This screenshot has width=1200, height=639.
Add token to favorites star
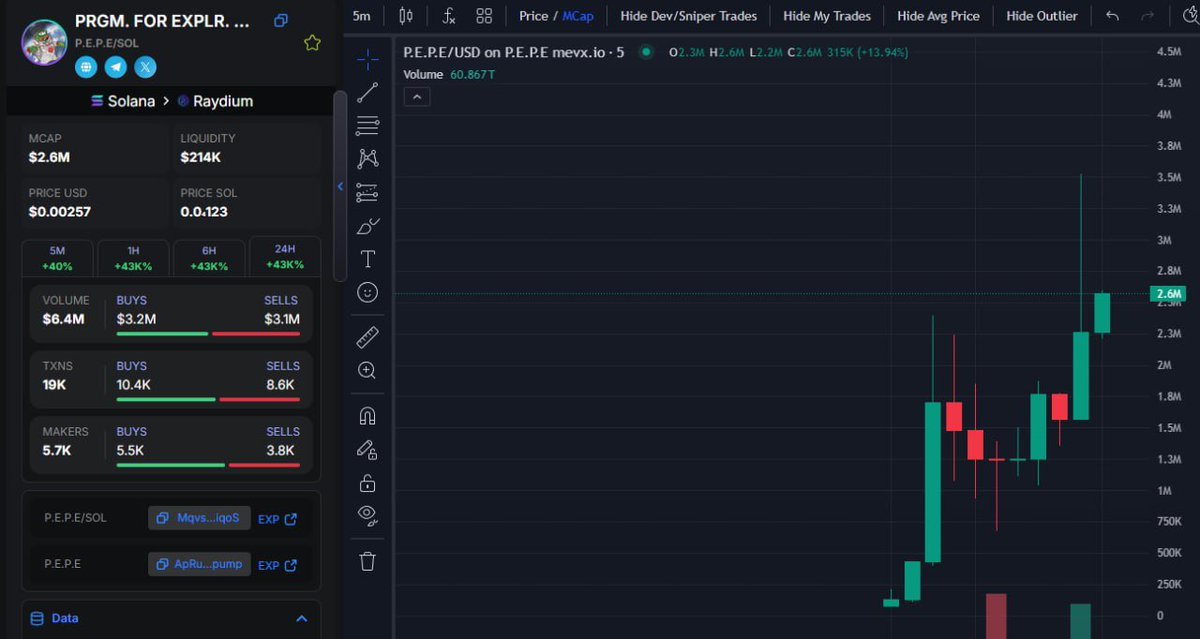[312, 43]
